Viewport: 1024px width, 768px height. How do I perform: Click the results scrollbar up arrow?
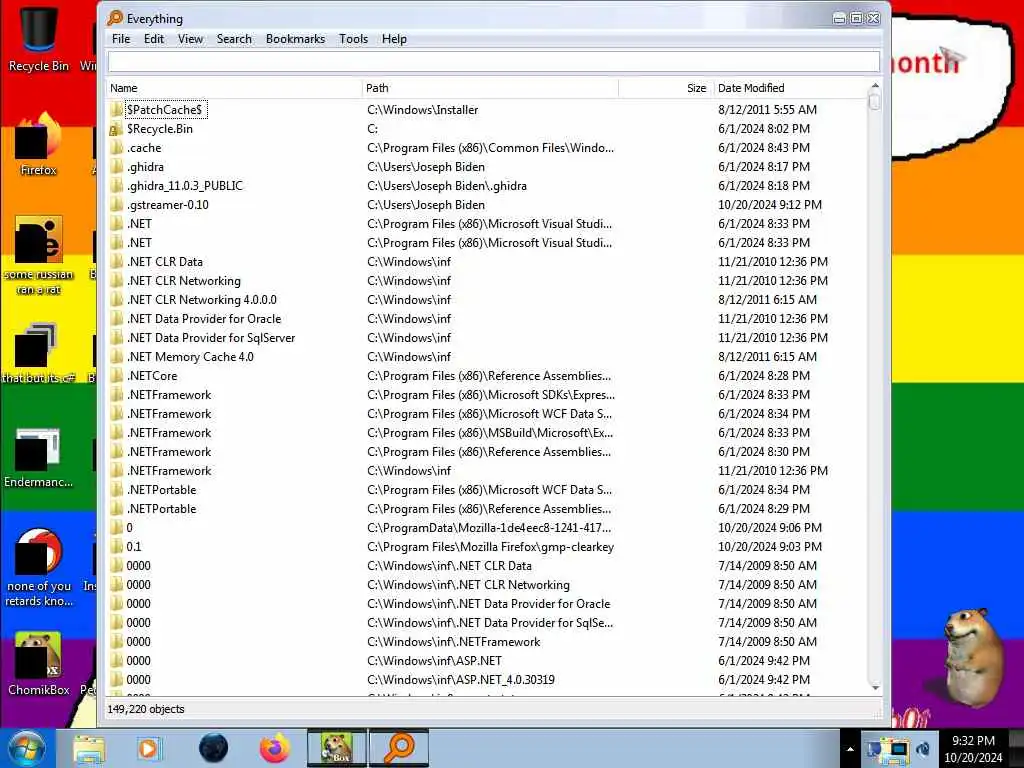[x=875, y=86]
